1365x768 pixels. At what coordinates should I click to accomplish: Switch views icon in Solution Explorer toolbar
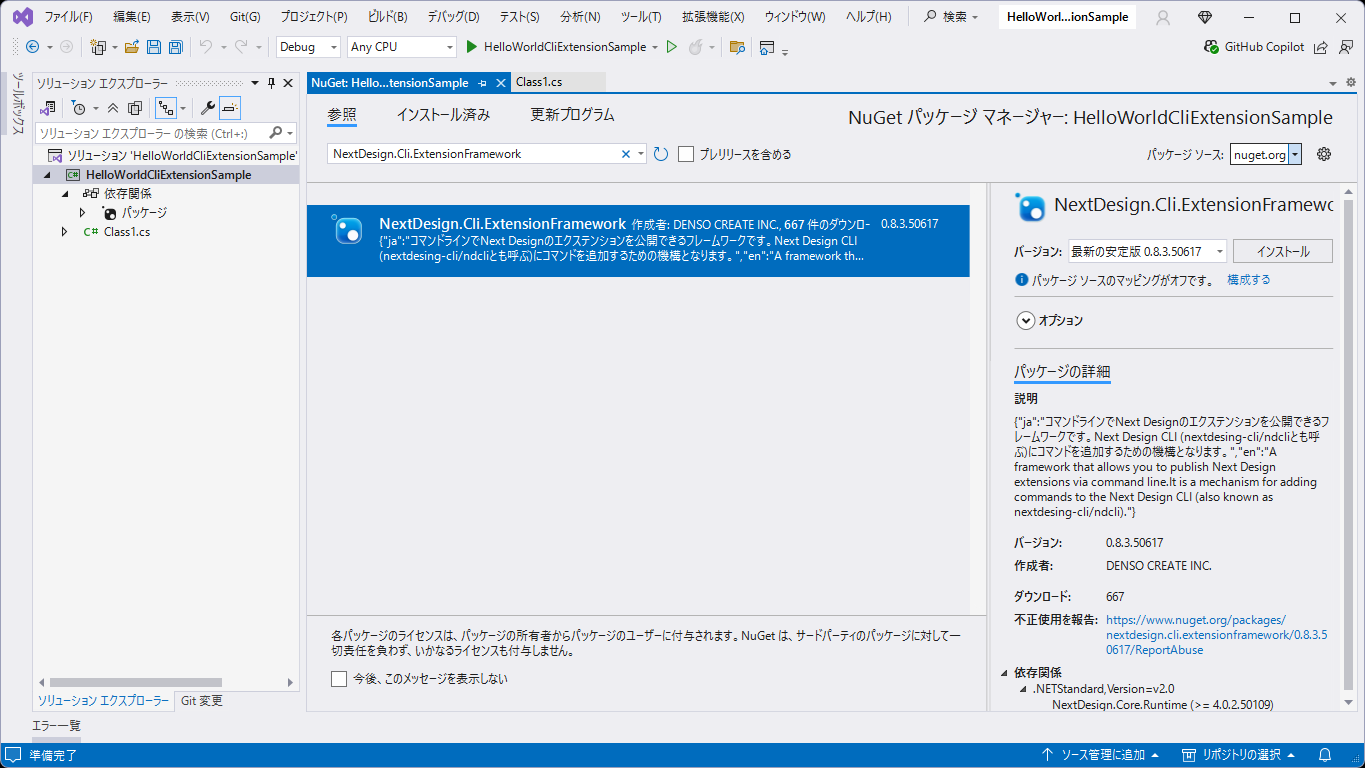point(47,108)
